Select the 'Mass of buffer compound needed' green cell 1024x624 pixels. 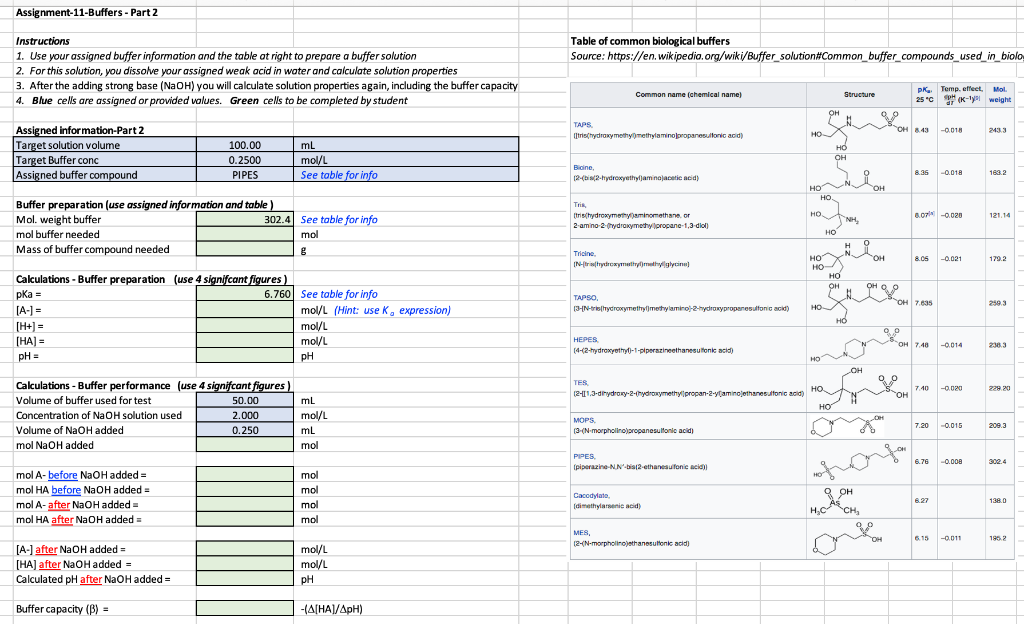[x=245, y=249]
